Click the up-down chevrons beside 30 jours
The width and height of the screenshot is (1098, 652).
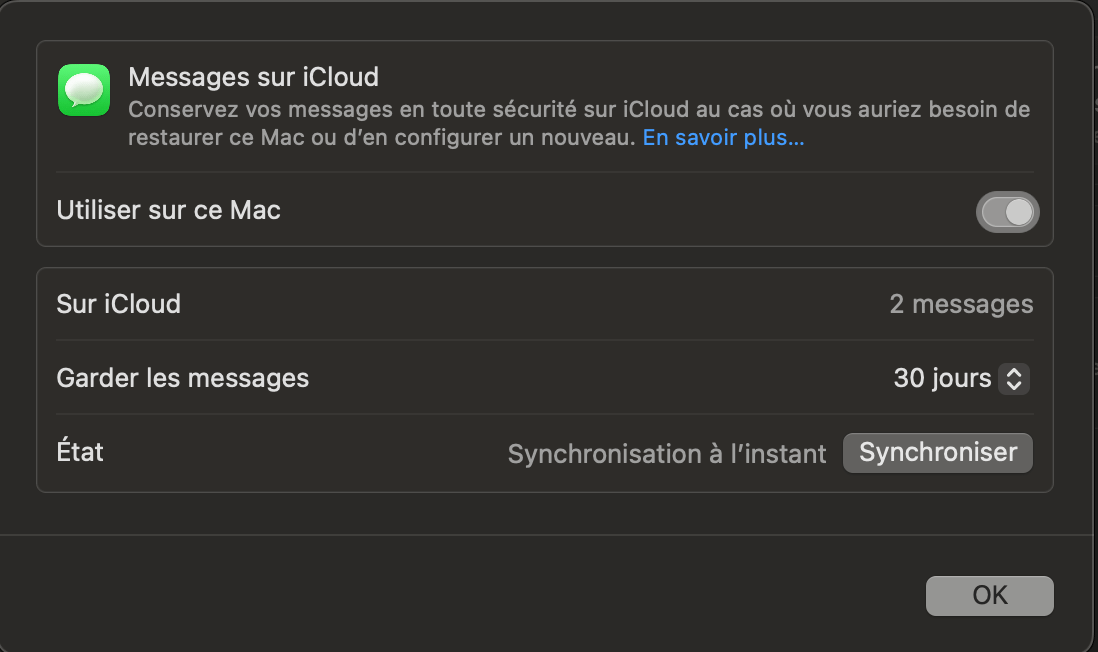(x=1014, y=379)
